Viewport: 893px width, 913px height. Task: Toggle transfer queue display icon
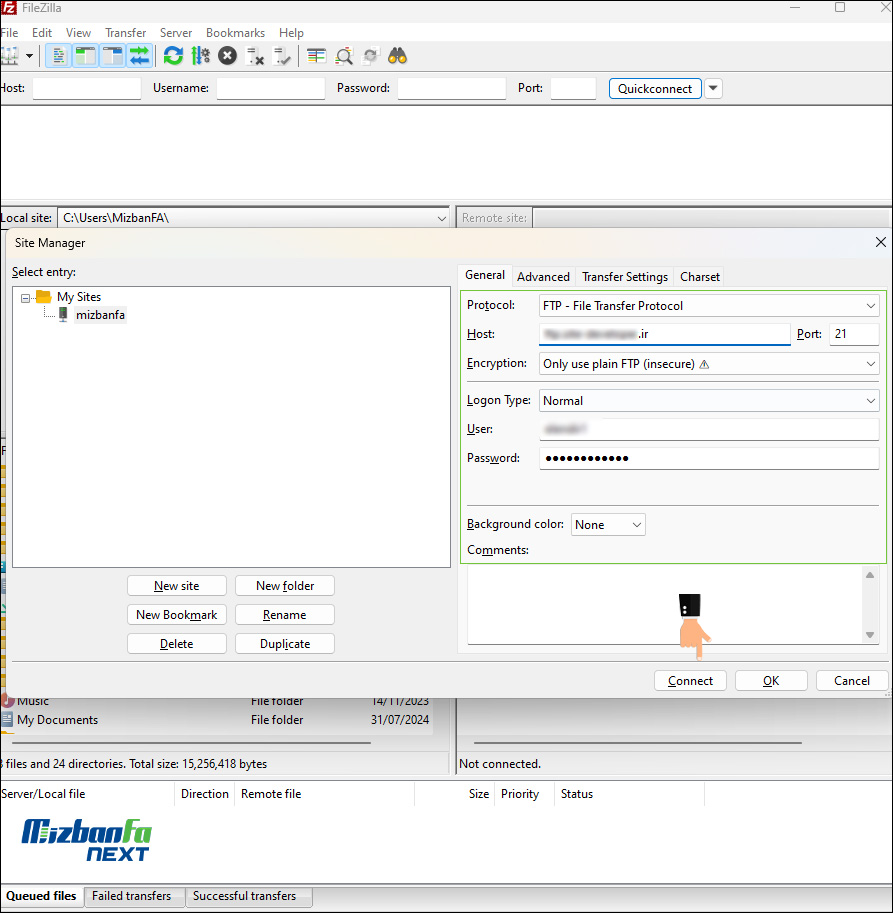140,56
